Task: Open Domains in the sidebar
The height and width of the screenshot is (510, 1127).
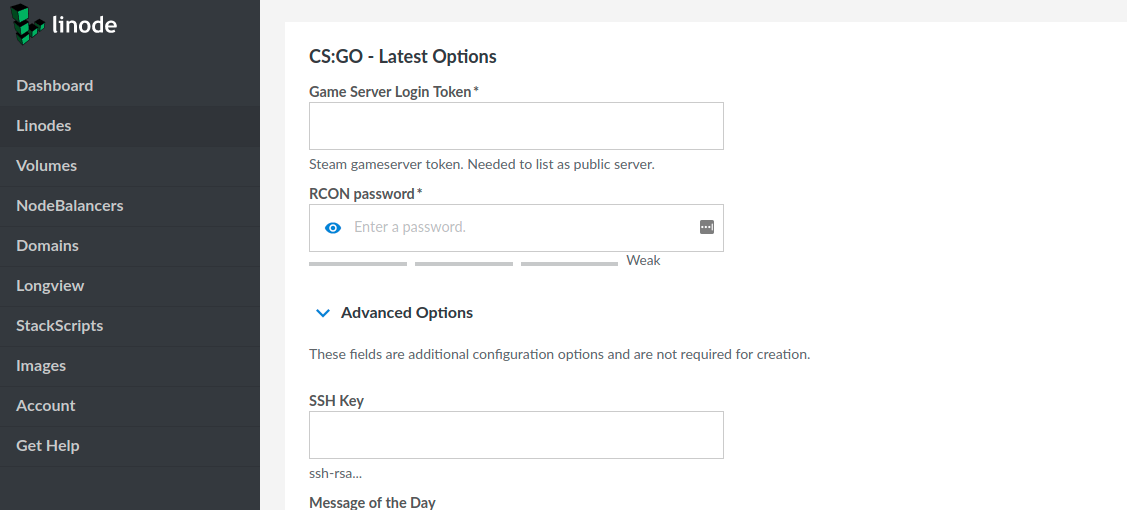Action: click(x=129, y=246)
